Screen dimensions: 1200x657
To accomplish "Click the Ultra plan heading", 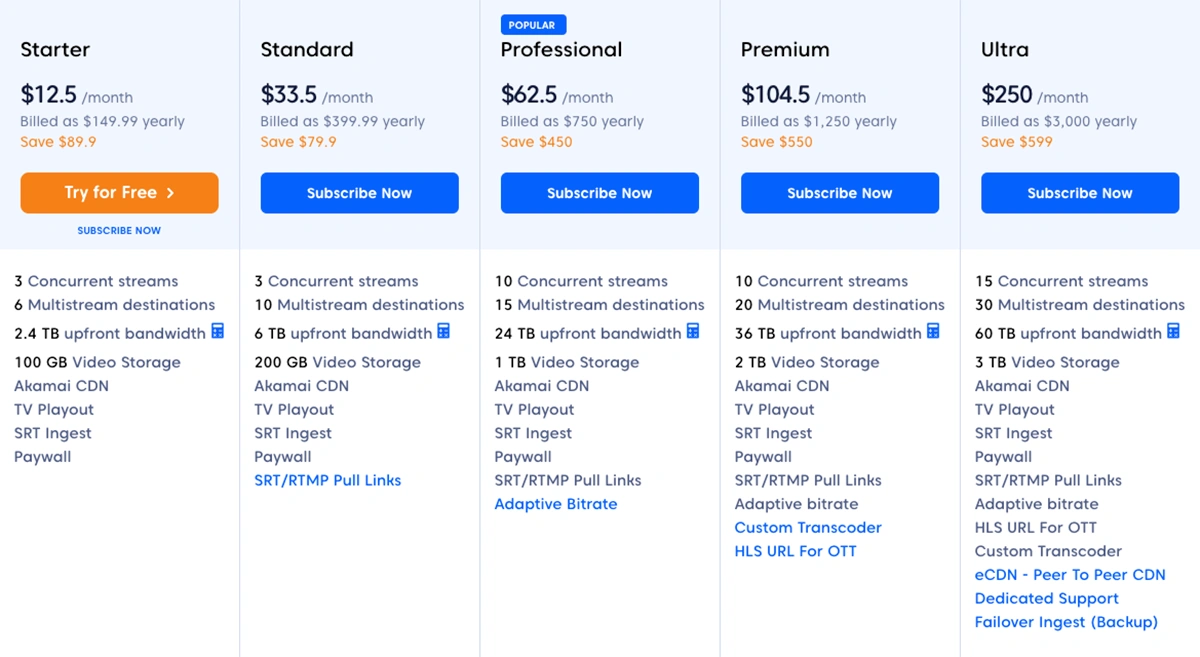I will [1004, 50].
